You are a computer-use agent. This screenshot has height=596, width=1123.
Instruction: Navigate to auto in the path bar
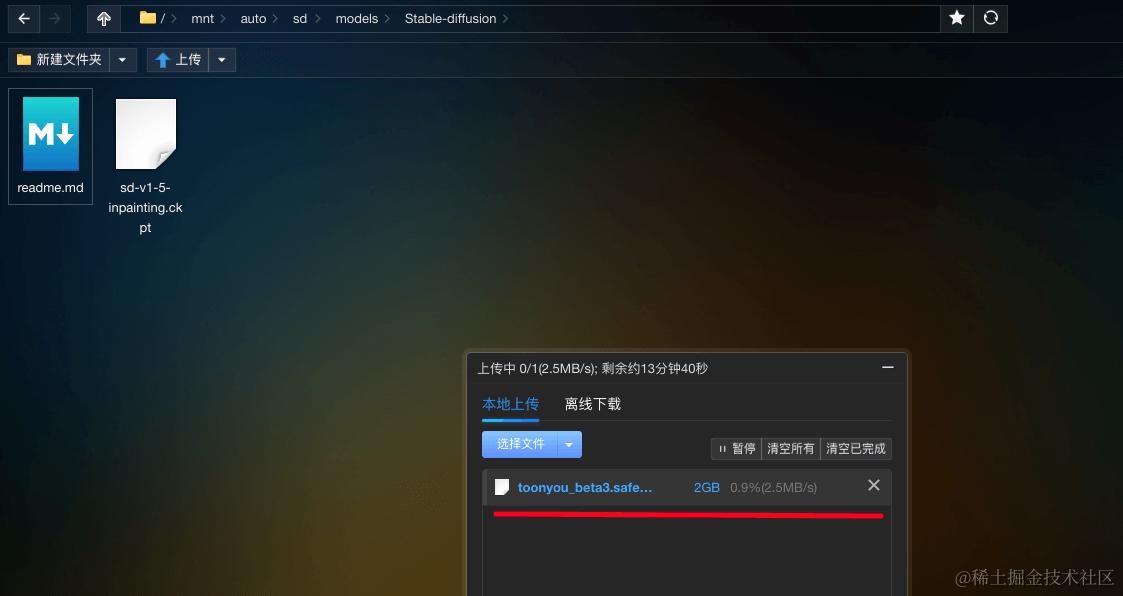click(x=254, y=19)
